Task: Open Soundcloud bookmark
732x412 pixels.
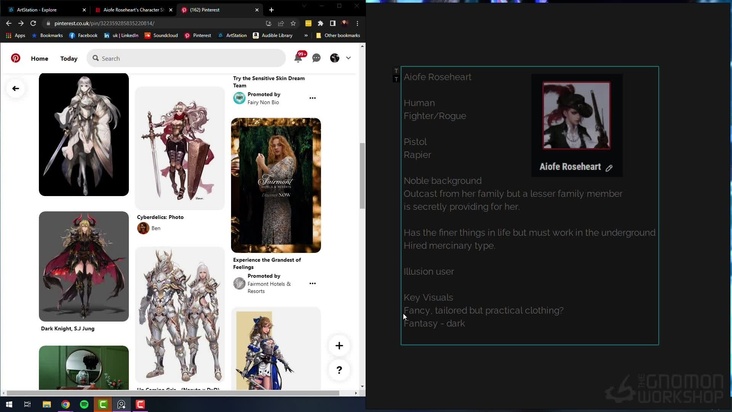Action: [161, 35]
